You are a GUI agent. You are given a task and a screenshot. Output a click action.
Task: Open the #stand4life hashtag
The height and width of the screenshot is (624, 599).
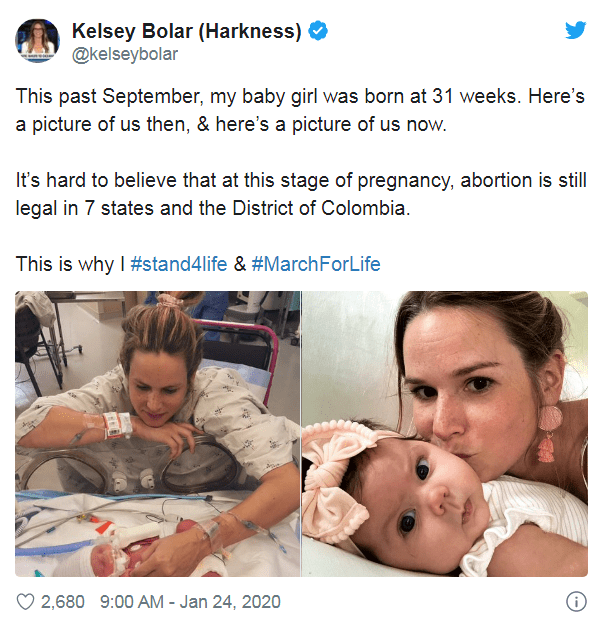pos(179,264)
